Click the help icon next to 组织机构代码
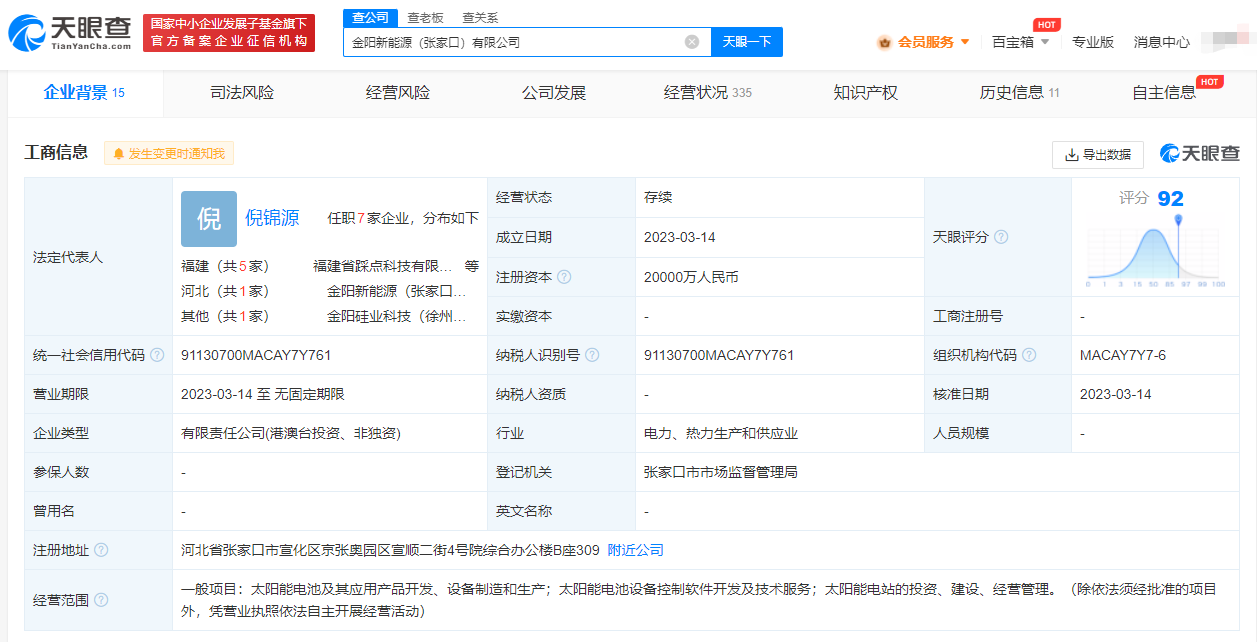 click(1029, 355)
